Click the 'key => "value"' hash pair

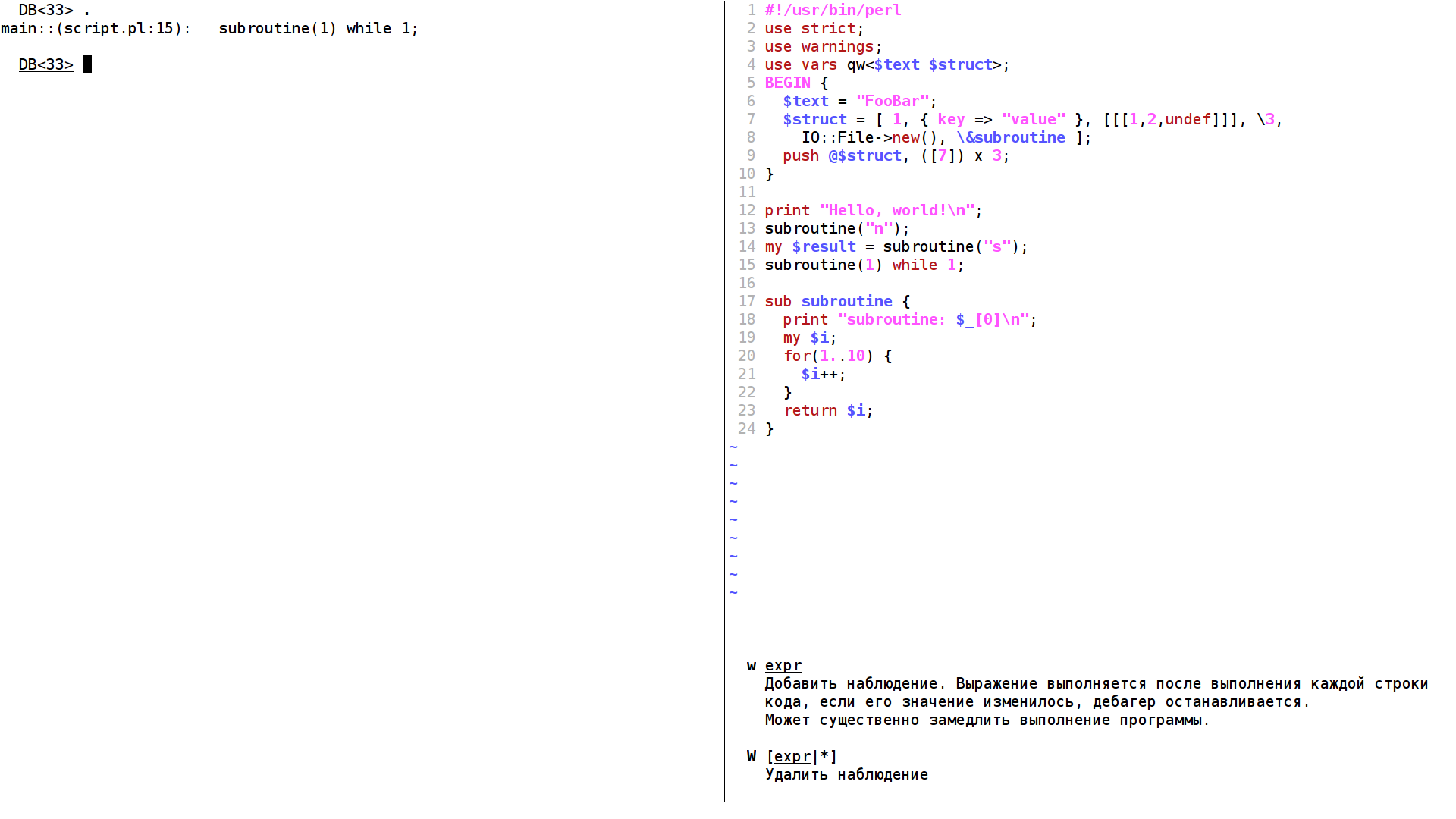(1001, 119)
